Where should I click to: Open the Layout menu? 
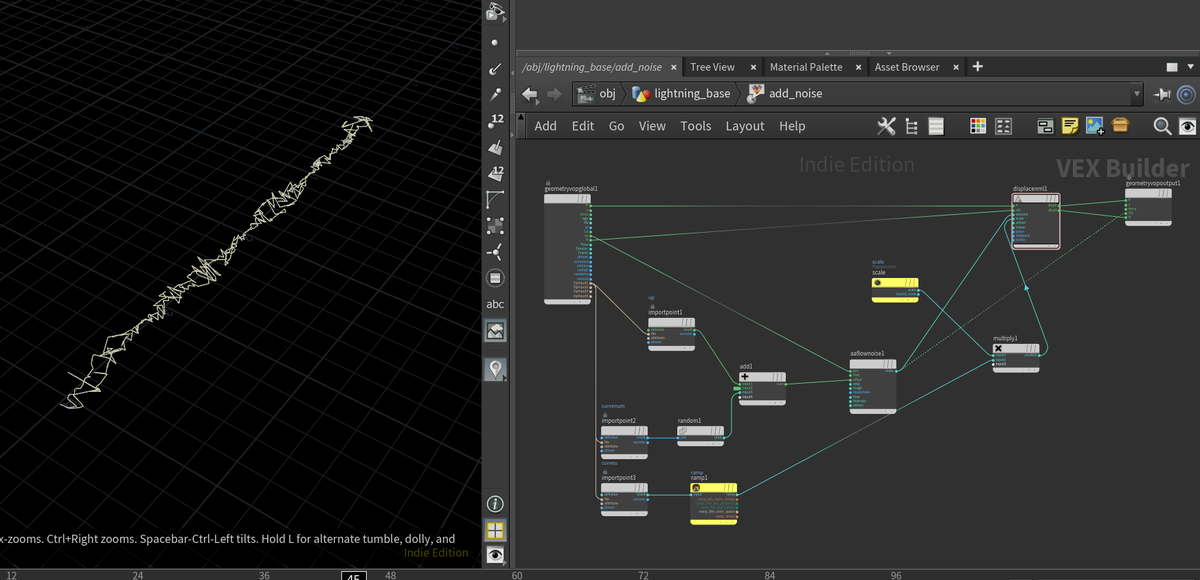click(745, 126)
